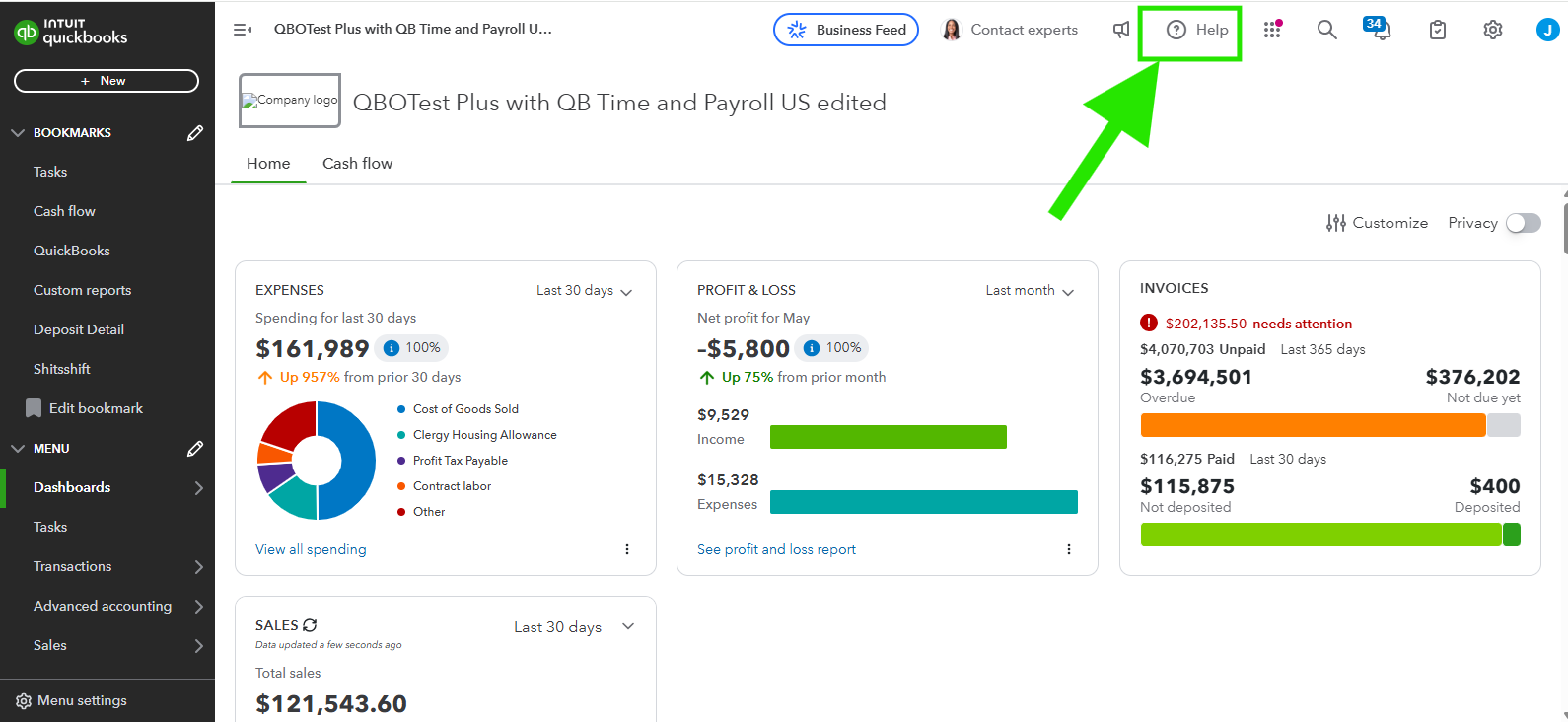1568x722 pixels.
Task: Open the tasks clipboard icon
Action: (x=1438, y=30)
